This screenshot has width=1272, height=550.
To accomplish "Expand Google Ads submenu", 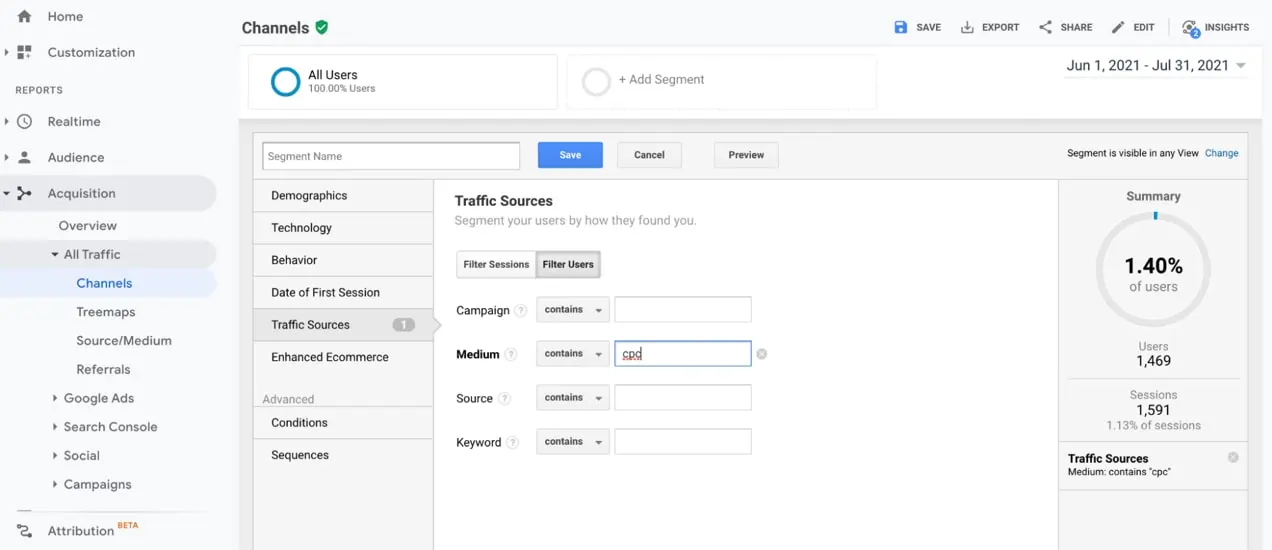I will tap(55, 398).
